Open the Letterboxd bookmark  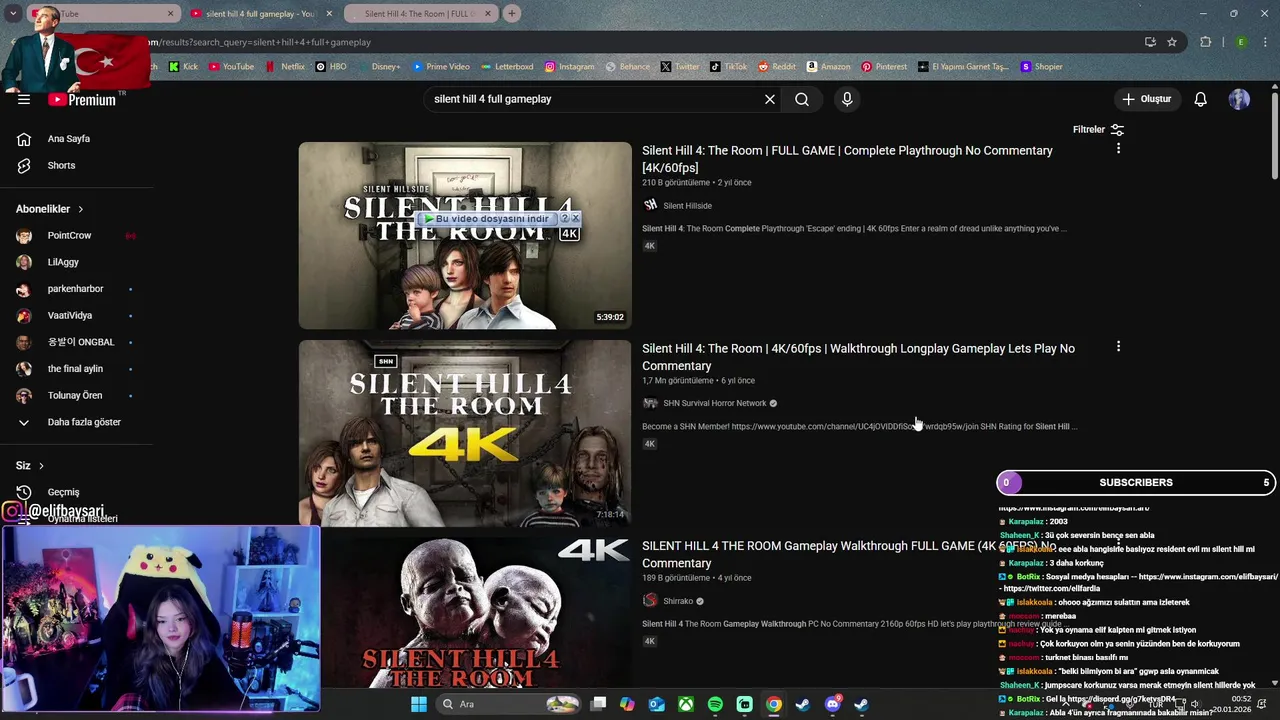507,67
